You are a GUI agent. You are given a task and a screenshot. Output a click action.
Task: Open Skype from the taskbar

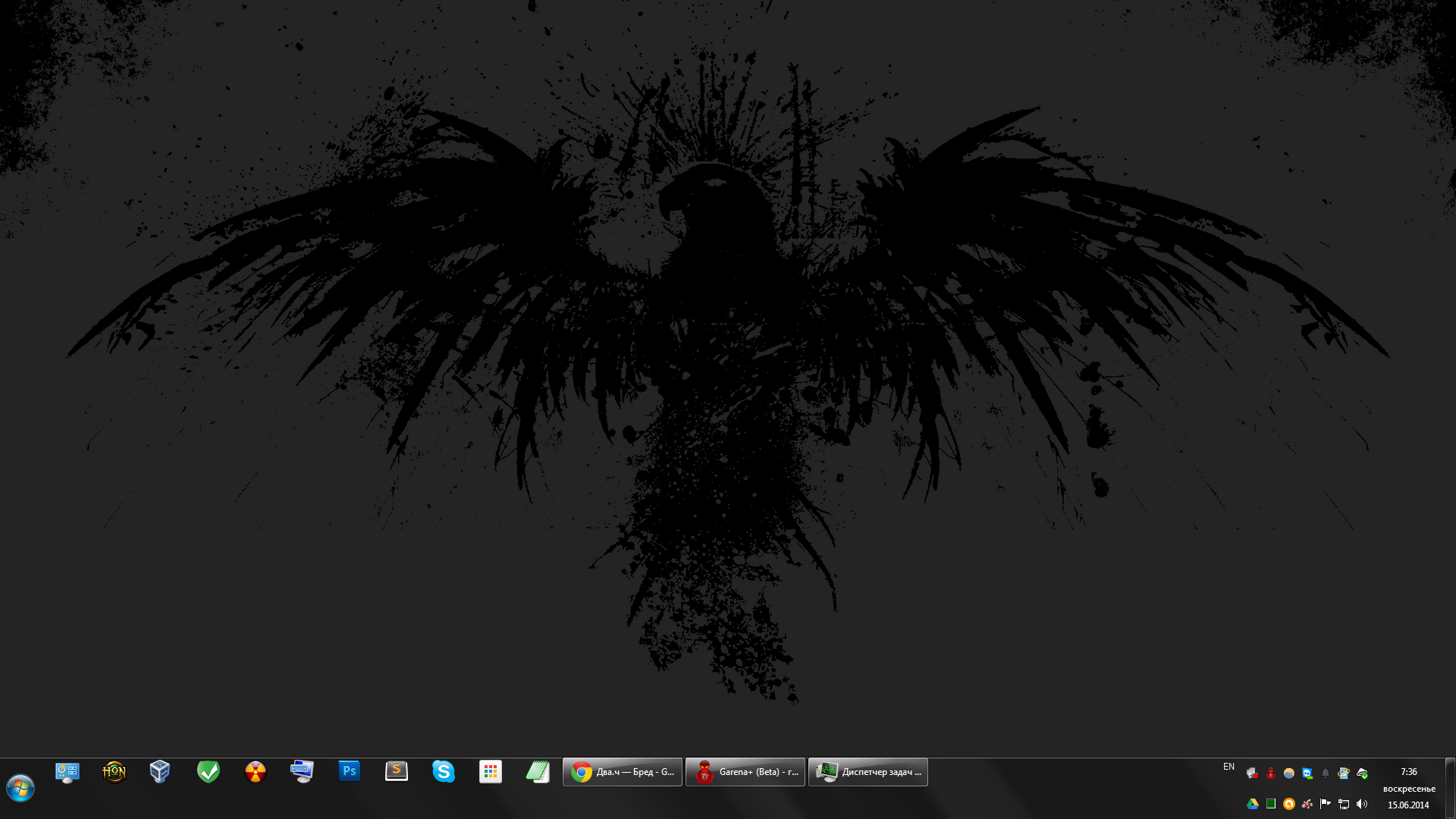(x=443, y=772)
